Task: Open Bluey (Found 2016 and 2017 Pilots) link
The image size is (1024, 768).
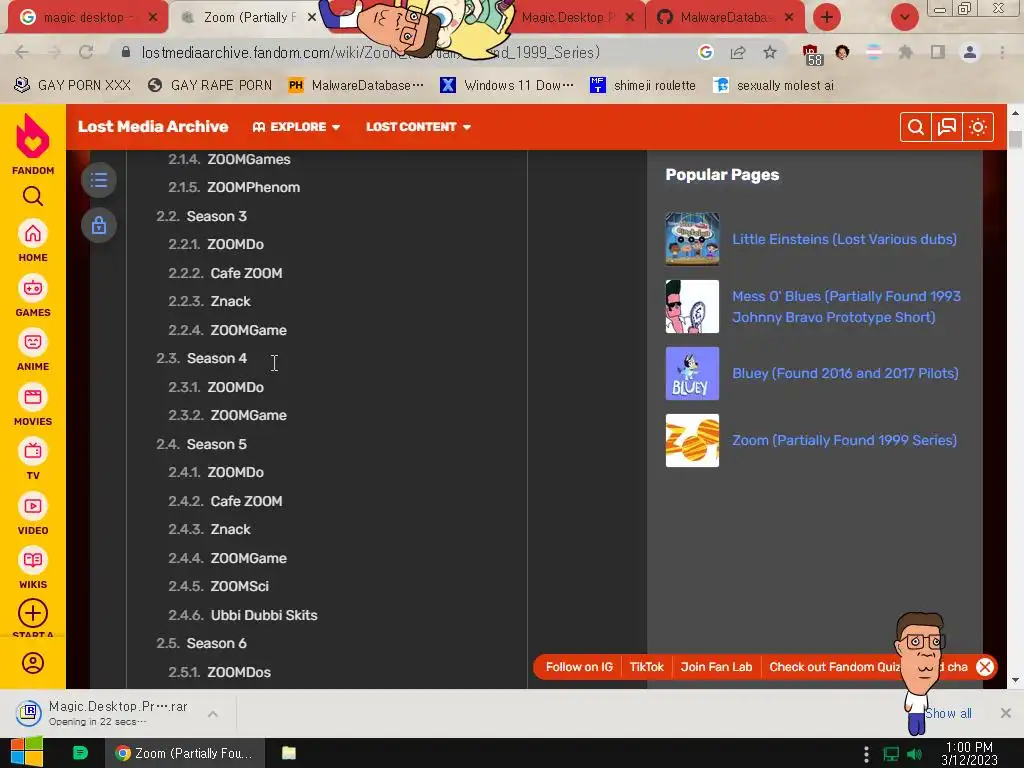Action: coord(845,373)
